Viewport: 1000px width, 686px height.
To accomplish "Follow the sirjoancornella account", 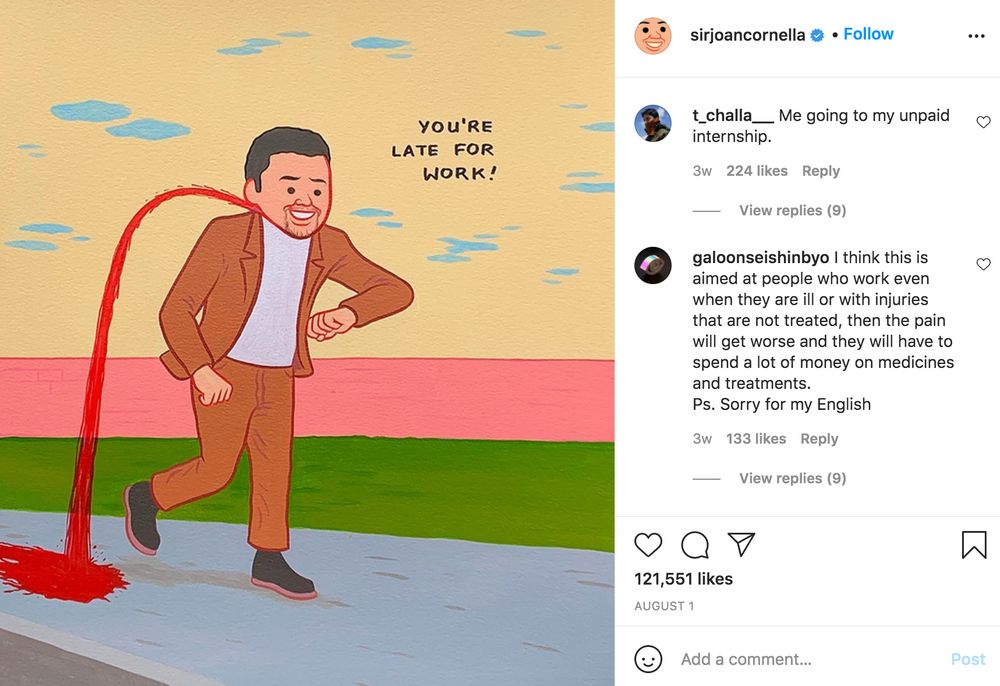I will pyautogui.click(x=868, y=34).
